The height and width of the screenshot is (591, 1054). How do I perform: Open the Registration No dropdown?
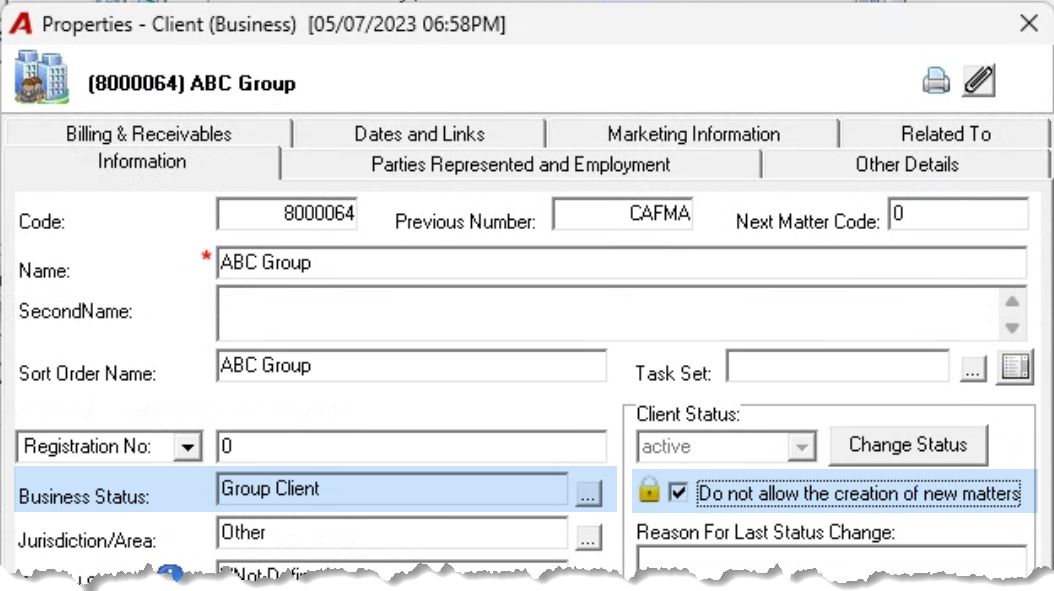tap(188, 446)
